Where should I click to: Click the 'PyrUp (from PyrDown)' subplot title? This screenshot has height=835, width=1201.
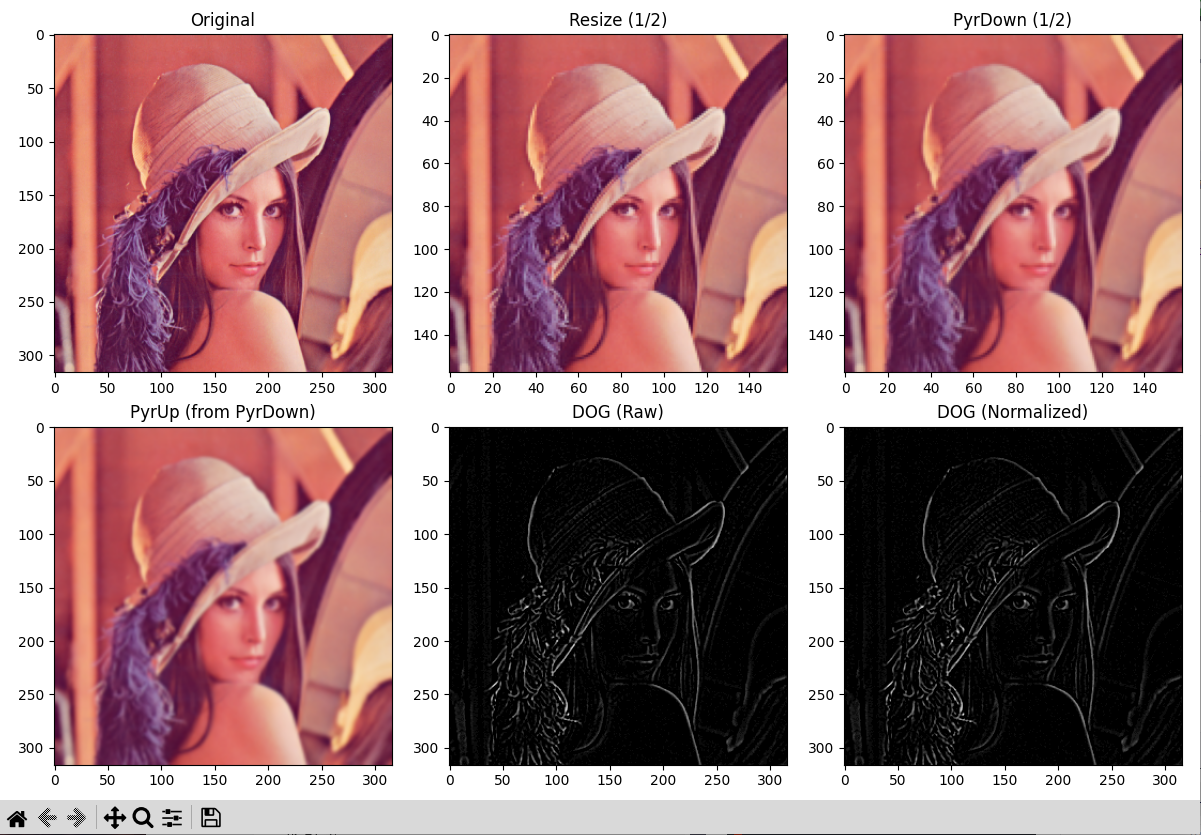click(223, 412)
